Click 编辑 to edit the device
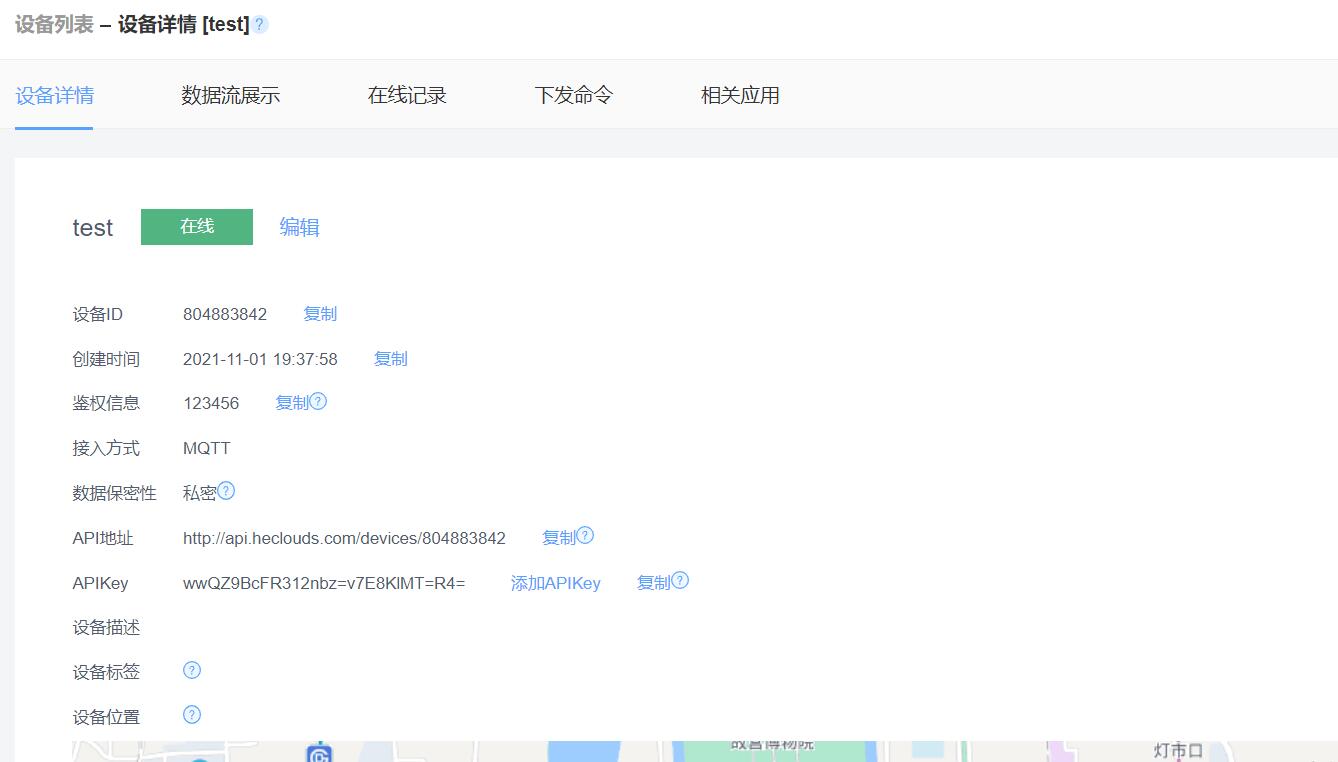 (299, 227)
